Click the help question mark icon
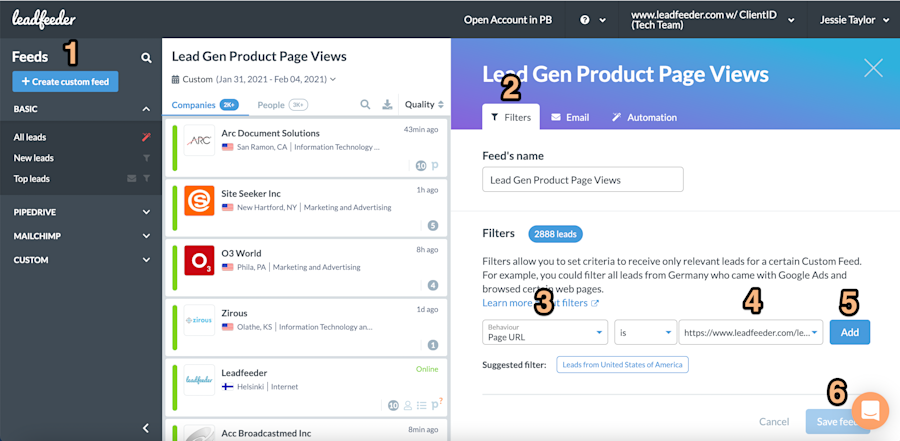Viewport: 900px width, 441px height. (x=585, y=20)
